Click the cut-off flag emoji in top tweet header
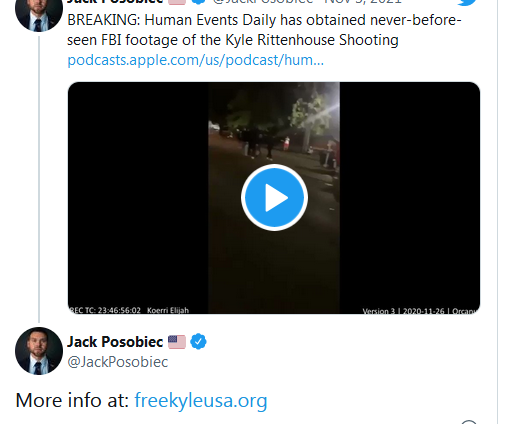 [177, 2]
